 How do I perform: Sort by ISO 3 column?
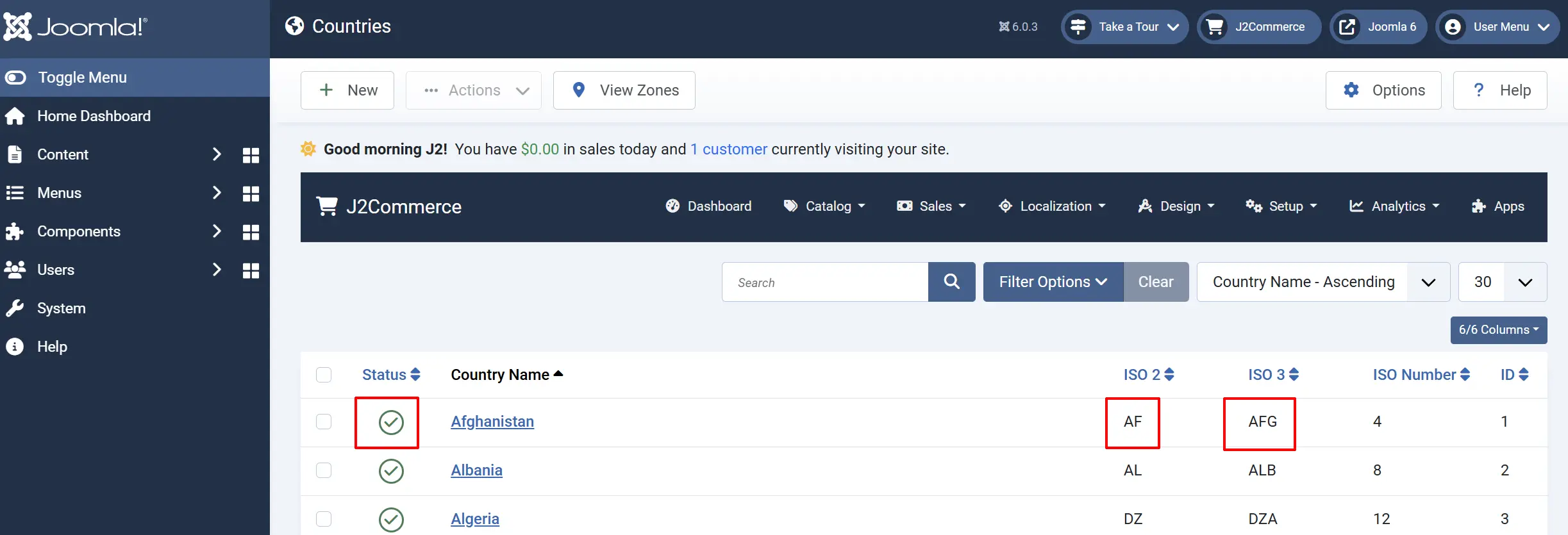pyautogui.click(x=1274, y=375)
